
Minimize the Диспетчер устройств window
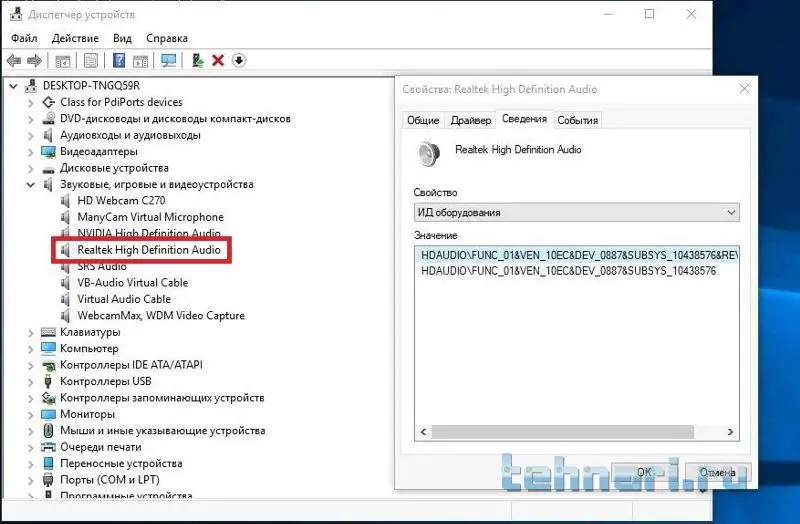pyautogui.click(x=609, y=14)
